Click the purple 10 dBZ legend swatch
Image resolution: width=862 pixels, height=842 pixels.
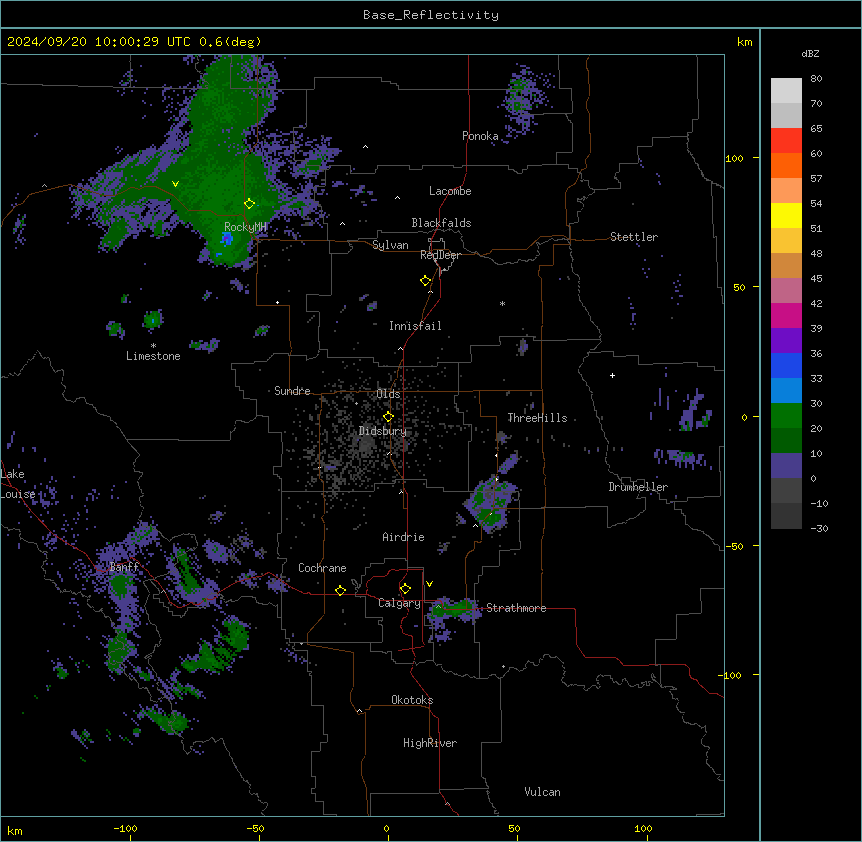click(x=786, y=466)
